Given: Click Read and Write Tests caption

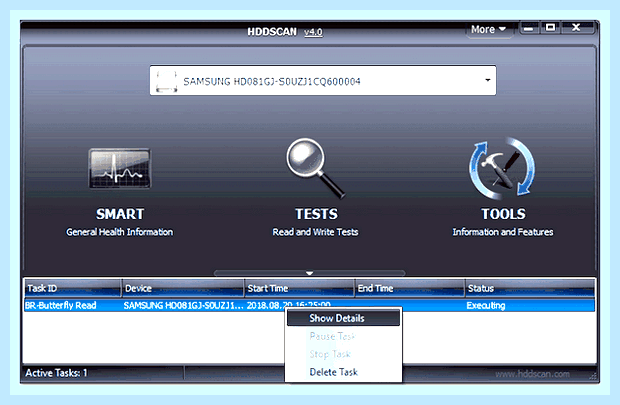Looking at the screenshot, I should coord(315,232).
